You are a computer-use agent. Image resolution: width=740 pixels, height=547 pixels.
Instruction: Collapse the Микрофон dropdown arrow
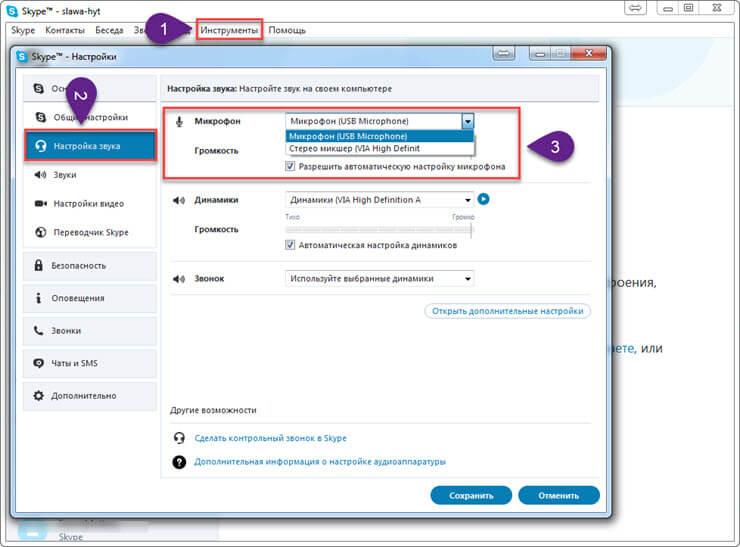point(467,122)
